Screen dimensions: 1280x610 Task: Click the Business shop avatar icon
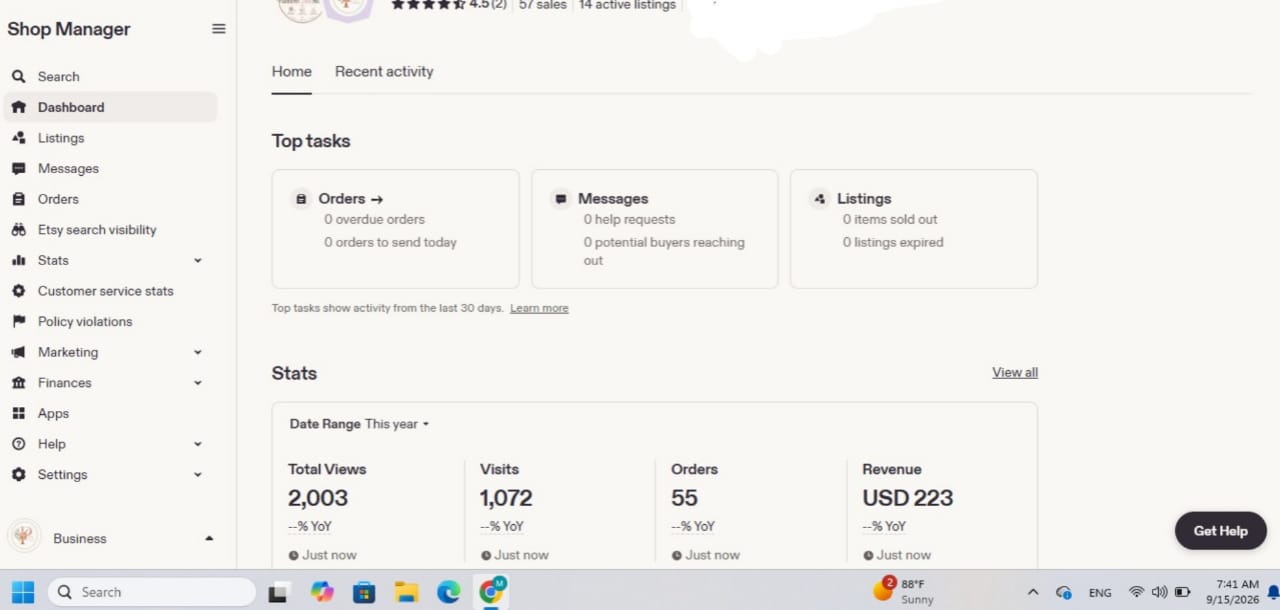click(x=24, y=537)
